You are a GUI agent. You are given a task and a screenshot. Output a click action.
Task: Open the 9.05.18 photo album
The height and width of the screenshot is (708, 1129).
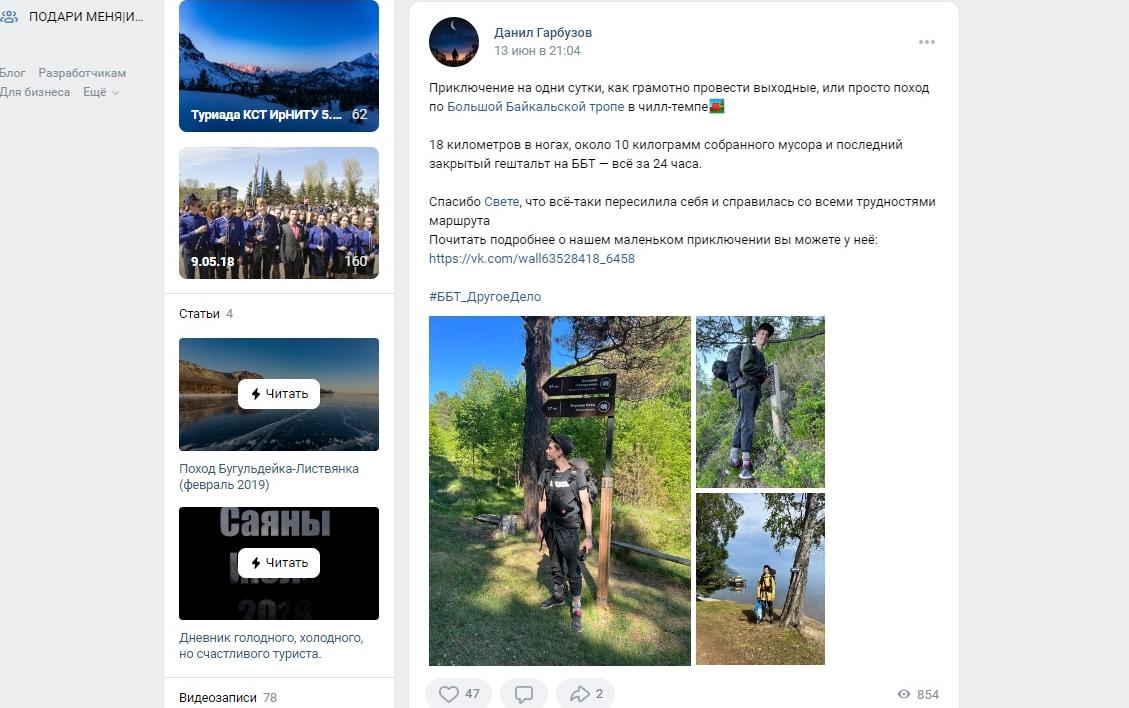click(279, 213)
